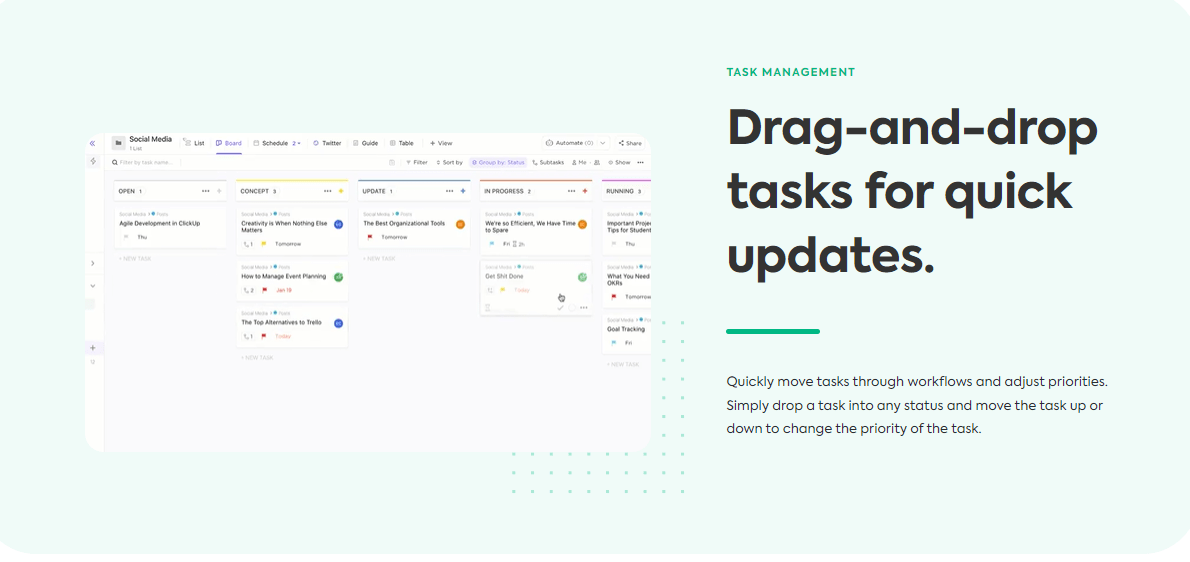Open the How to Manage Event Planning card
Screen dimensions: 1190x562
[292, 281]
